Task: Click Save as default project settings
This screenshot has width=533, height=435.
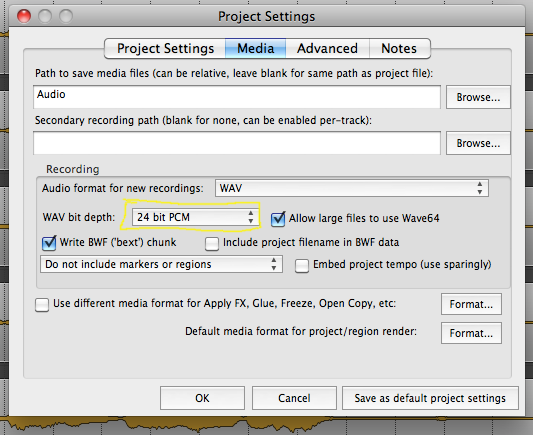Action: pos(430,398)
